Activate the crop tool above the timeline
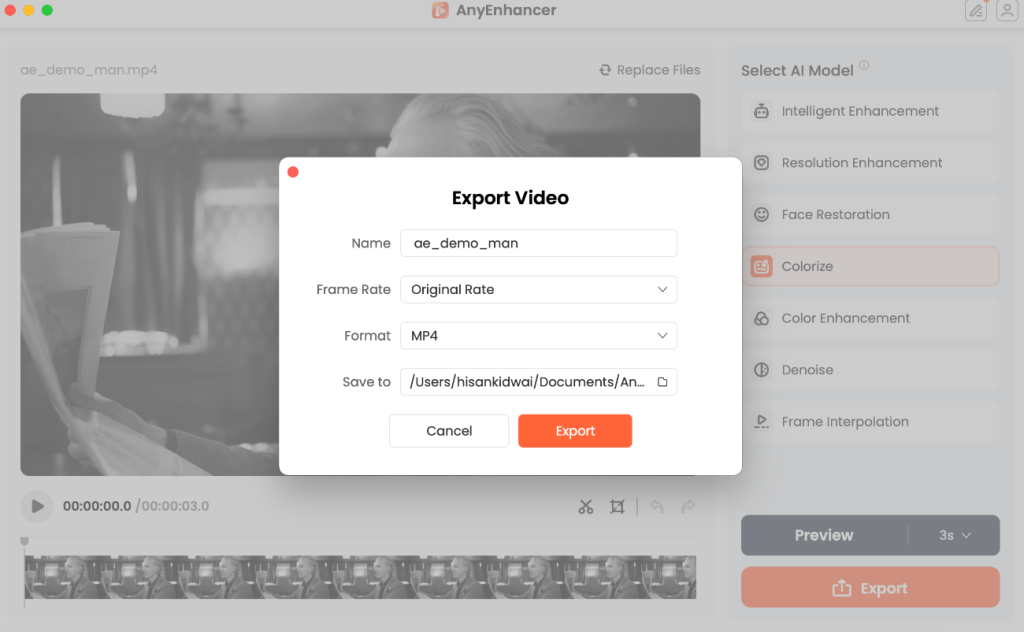1024x632 pixels. coord(617,507)
